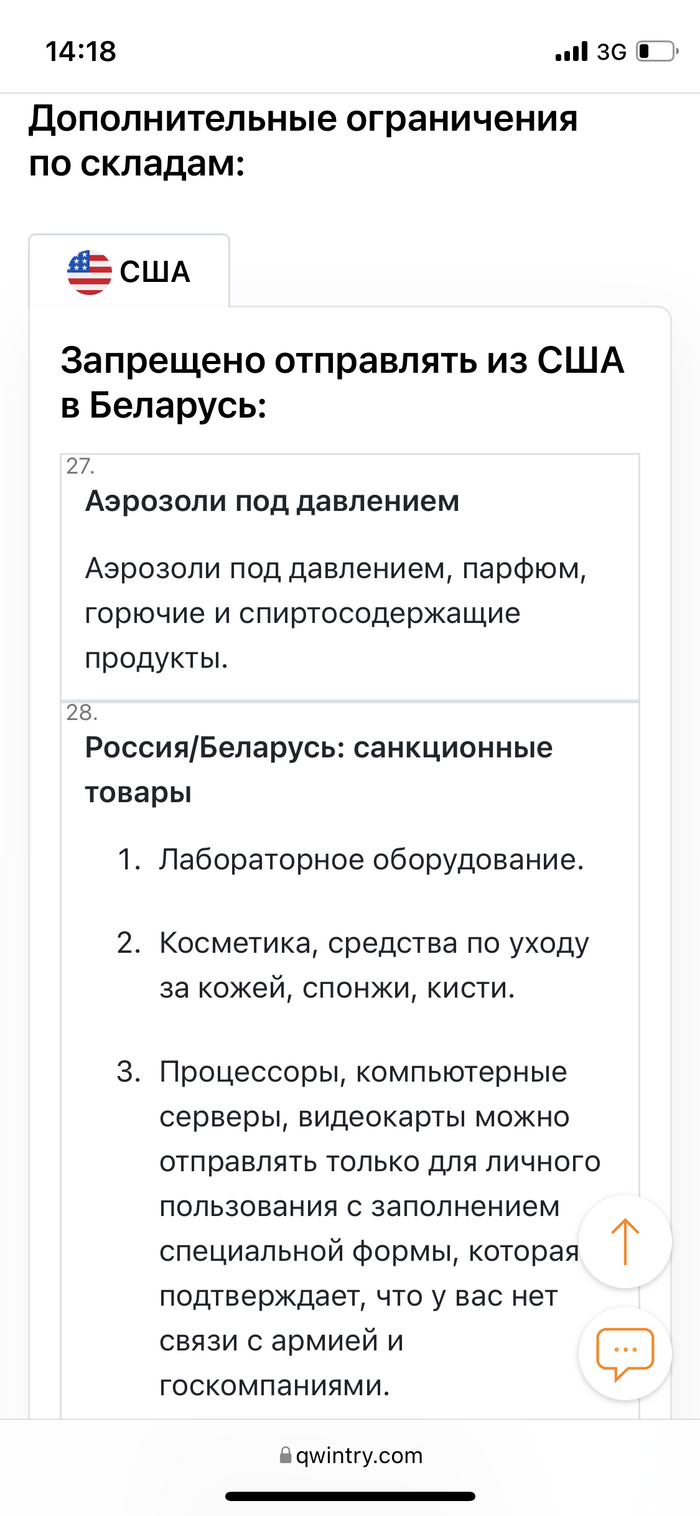Image resolution: width=700 pixels, height=1516 pixels.
Task: Click item number 27 label
Action: (79, 466)
